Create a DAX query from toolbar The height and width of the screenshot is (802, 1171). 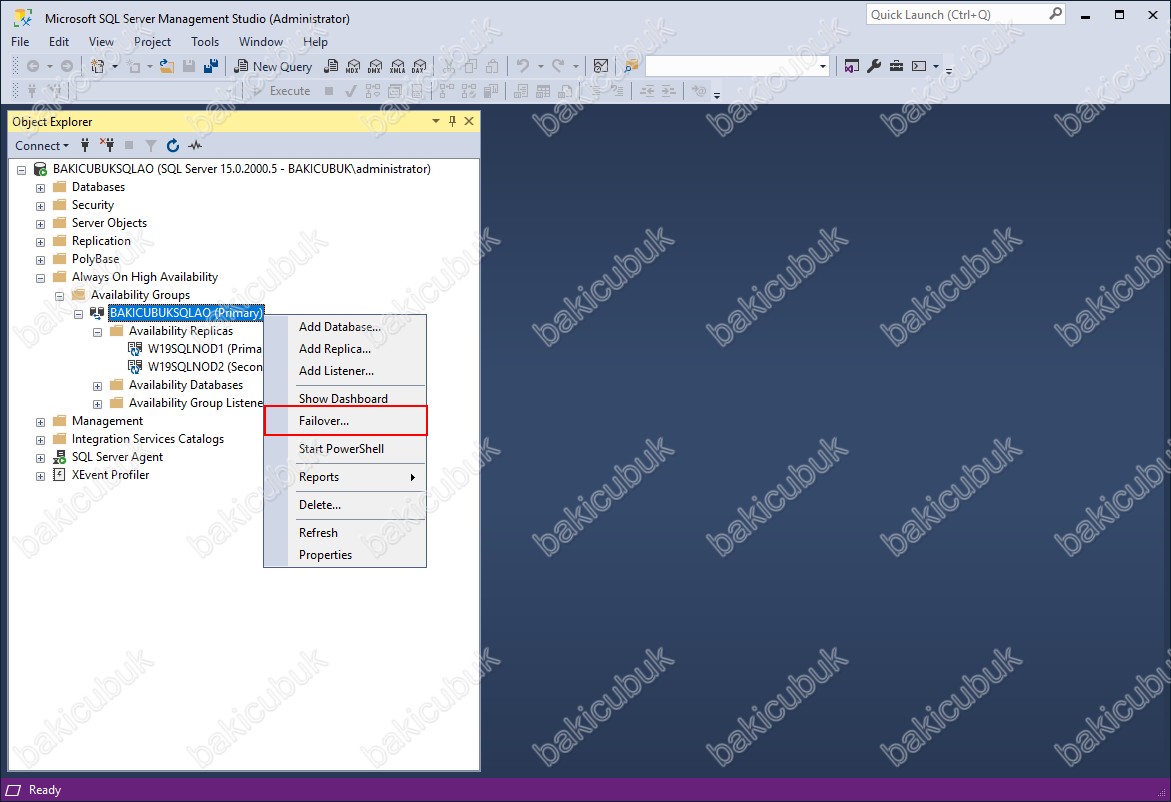pos(419,66)
